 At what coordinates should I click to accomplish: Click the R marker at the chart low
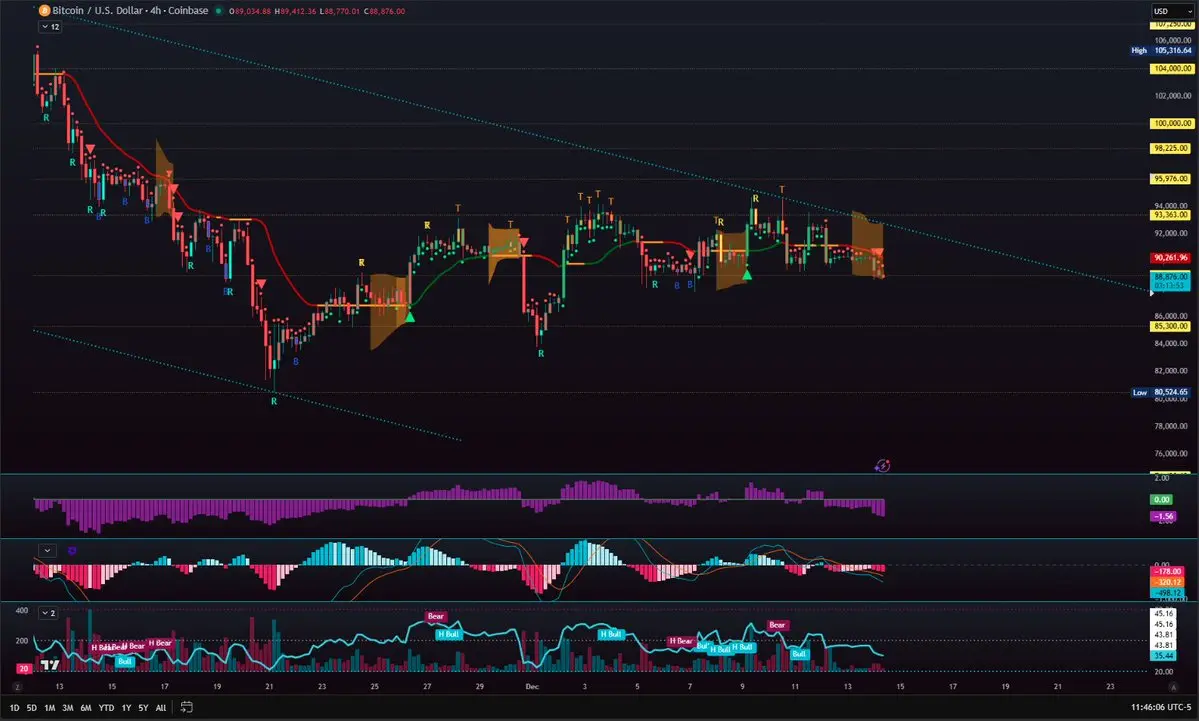pos(274,401)
